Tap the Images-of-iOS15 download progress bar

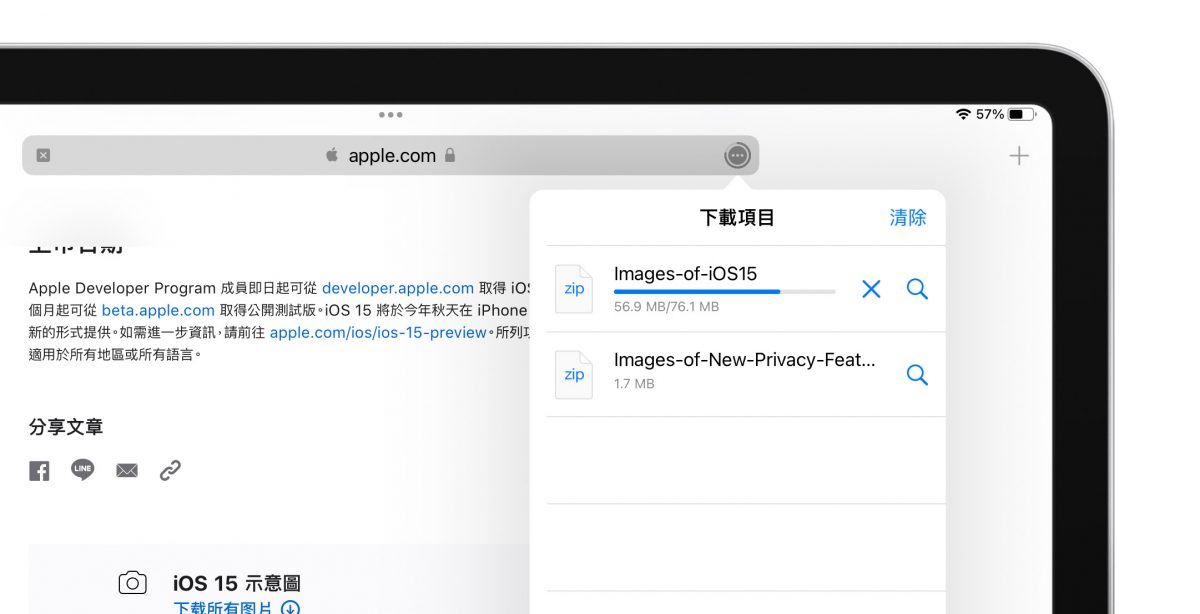pyautogui.click(x=724, y=292)
